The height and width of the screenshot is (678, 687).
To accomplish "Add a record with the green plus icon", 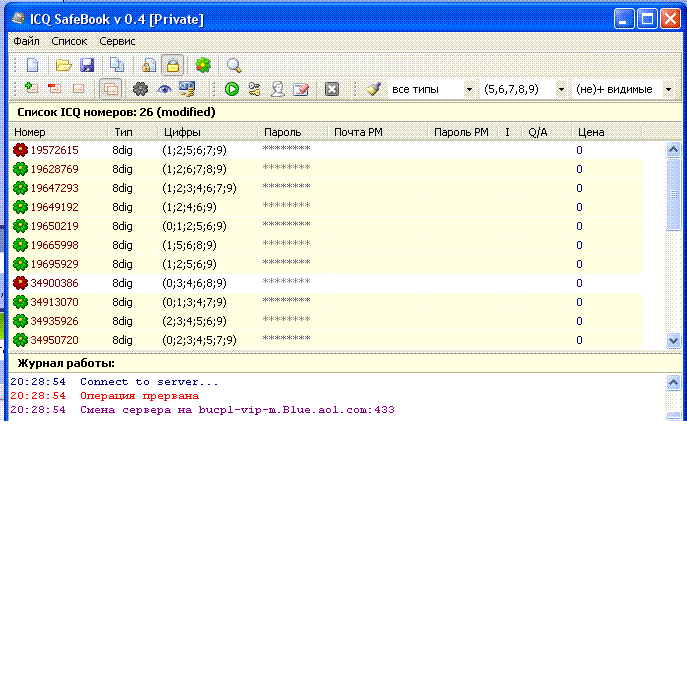I will coord(31,89).
